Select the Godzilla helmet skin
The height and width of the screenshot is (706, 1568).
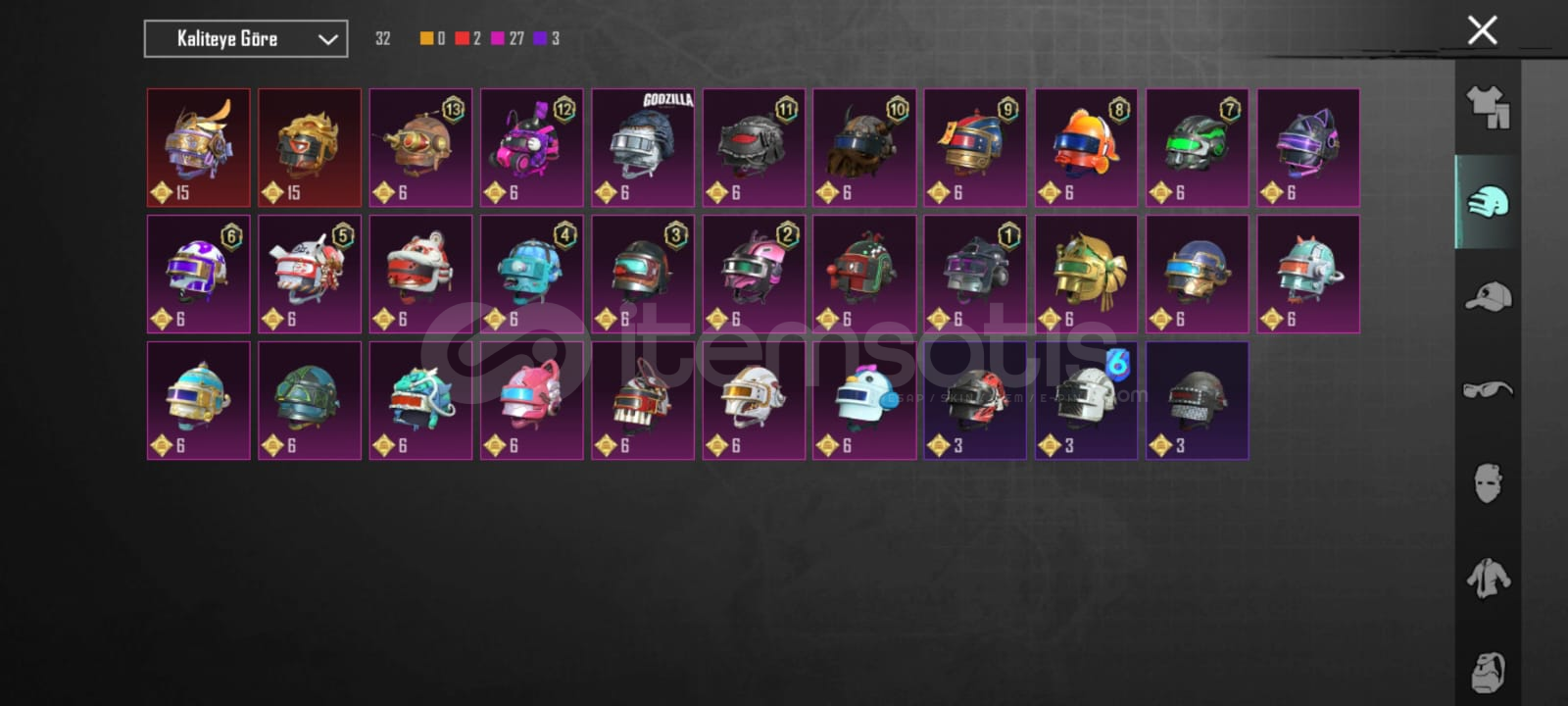pyautogui.click(x=643, y=148)
